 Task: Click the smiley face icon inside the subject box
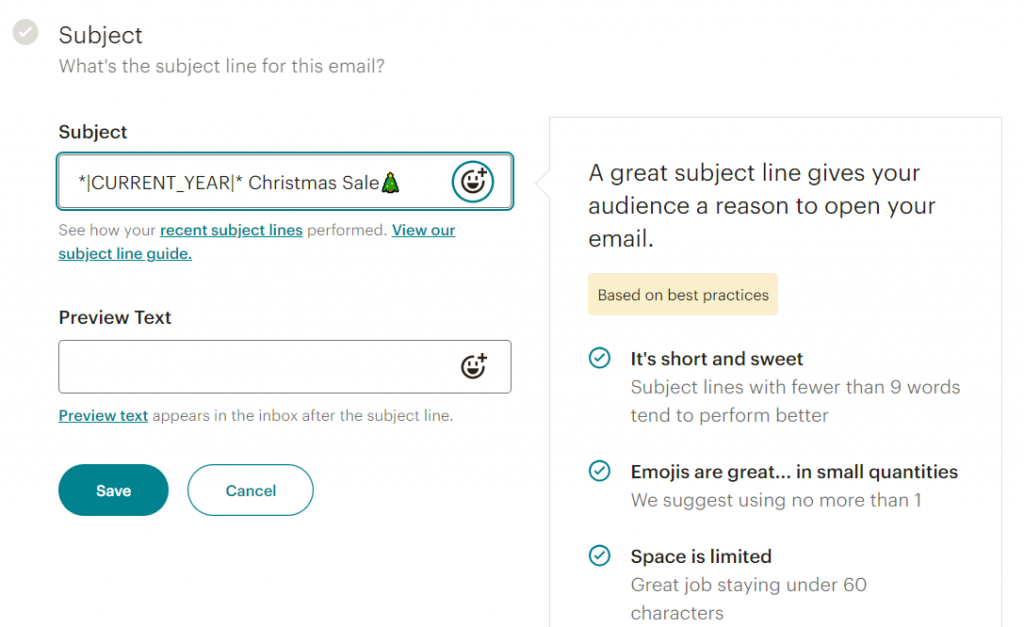(472, 181)
